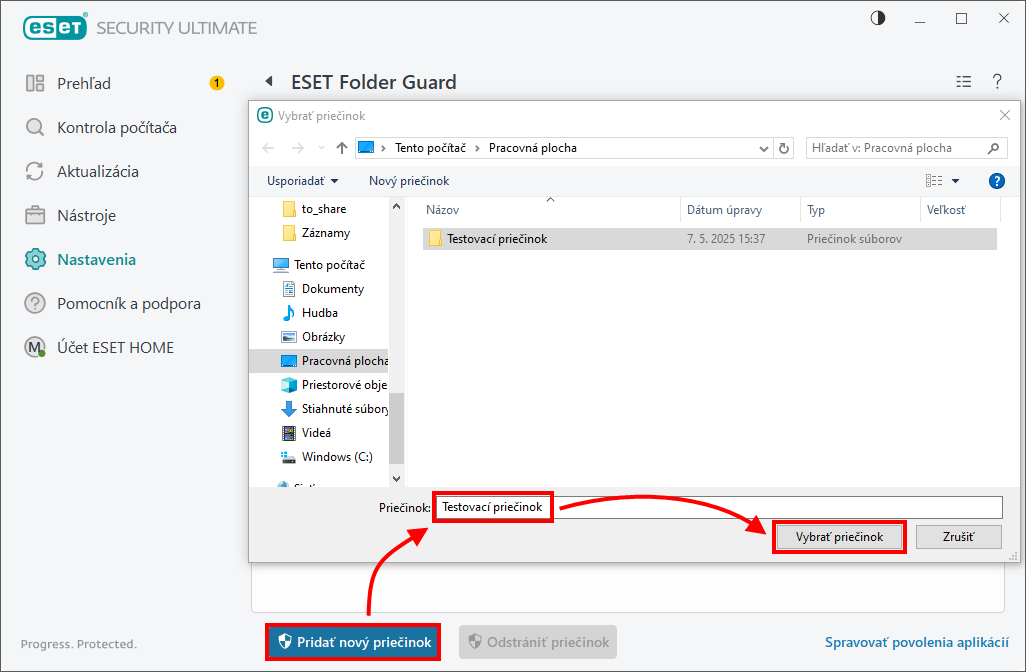Open Spravovať povolenia aplikácií link
This screenshot has width=1026, height=672.
pos(917,642)
